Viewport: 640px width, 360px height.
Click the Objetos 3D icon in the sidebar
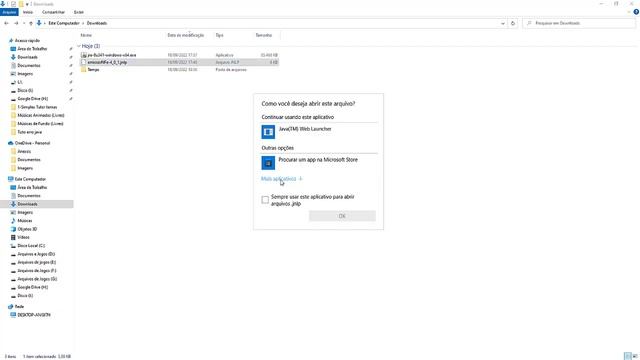[x=13, y=229]
